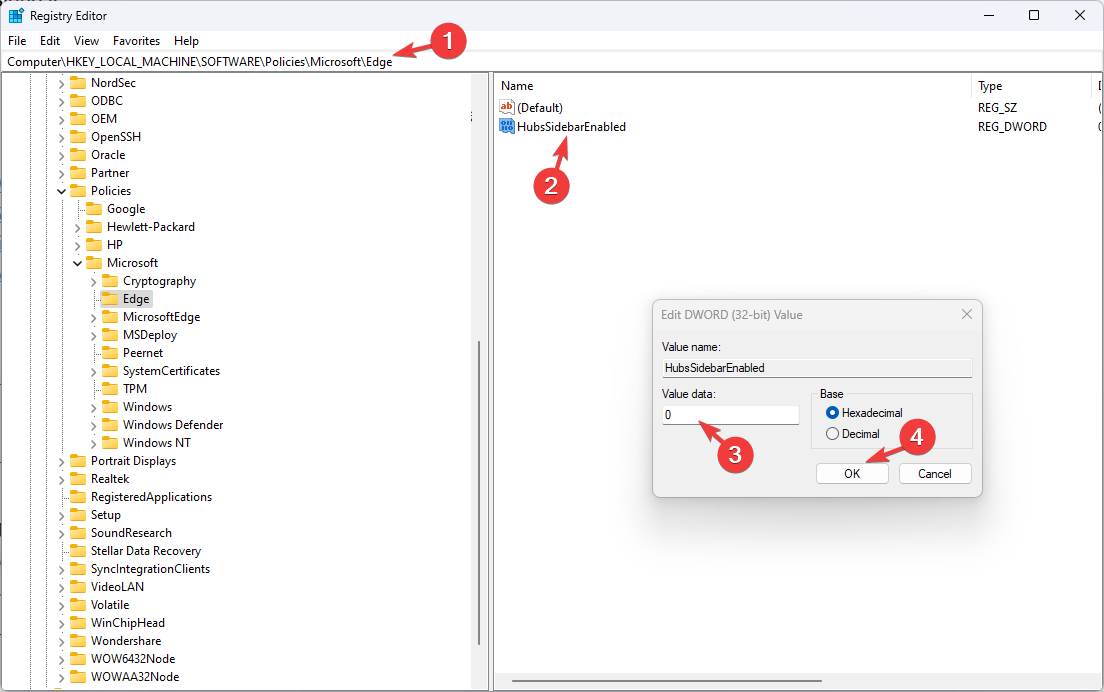The height and width of the screenshot is (692, 1104).
Task: Click the Value name field
Action: pos(817,367)
